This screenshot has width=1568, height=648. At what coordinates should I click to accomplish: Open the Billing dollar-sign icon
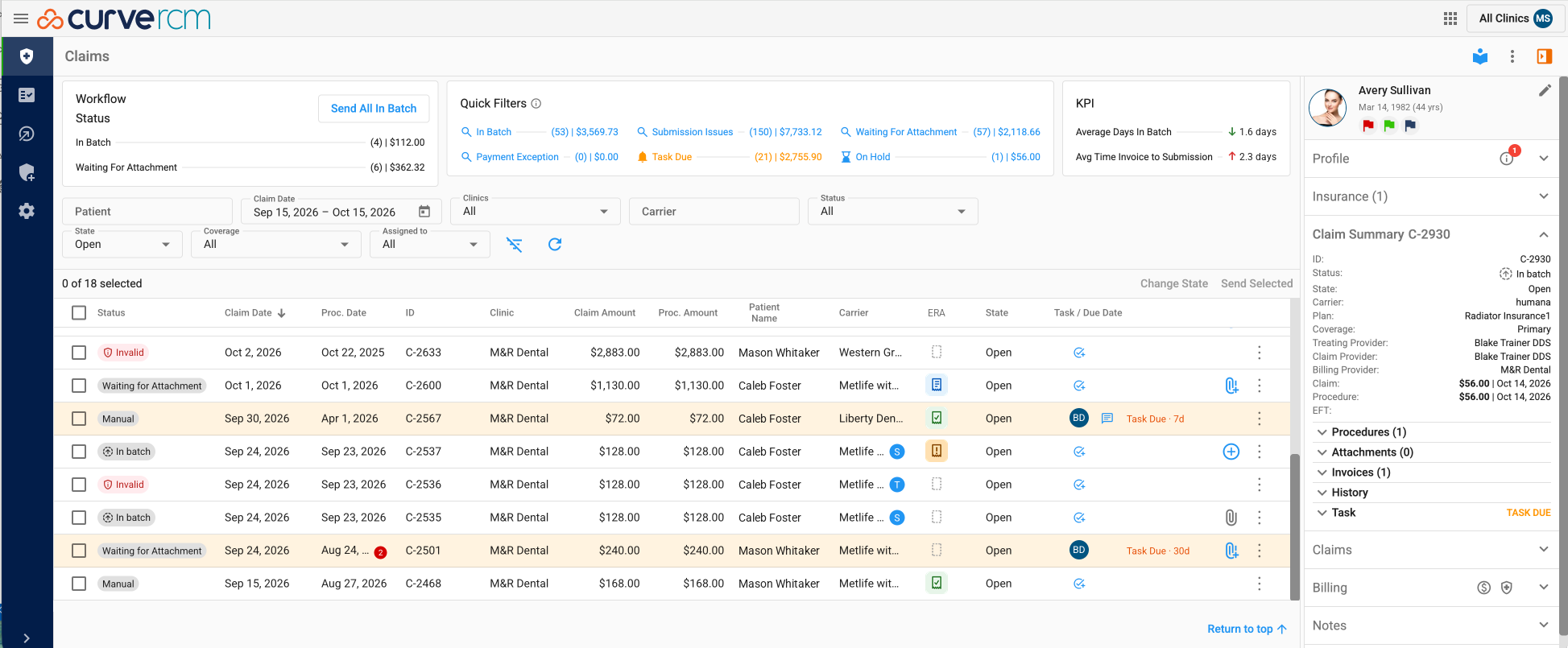click(x=1484, y=588)
